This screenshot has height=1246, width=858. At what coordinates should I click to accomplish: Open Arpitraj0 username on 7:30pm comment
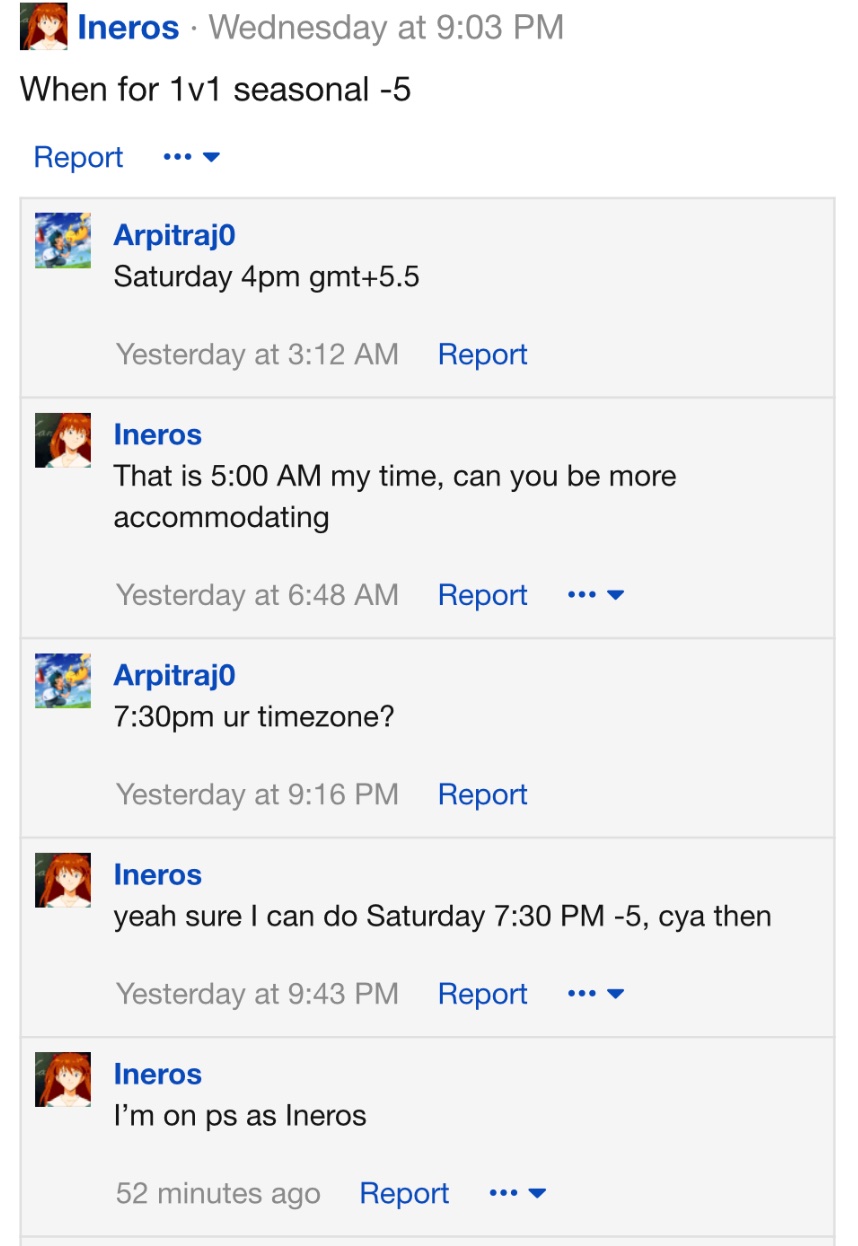174,675
